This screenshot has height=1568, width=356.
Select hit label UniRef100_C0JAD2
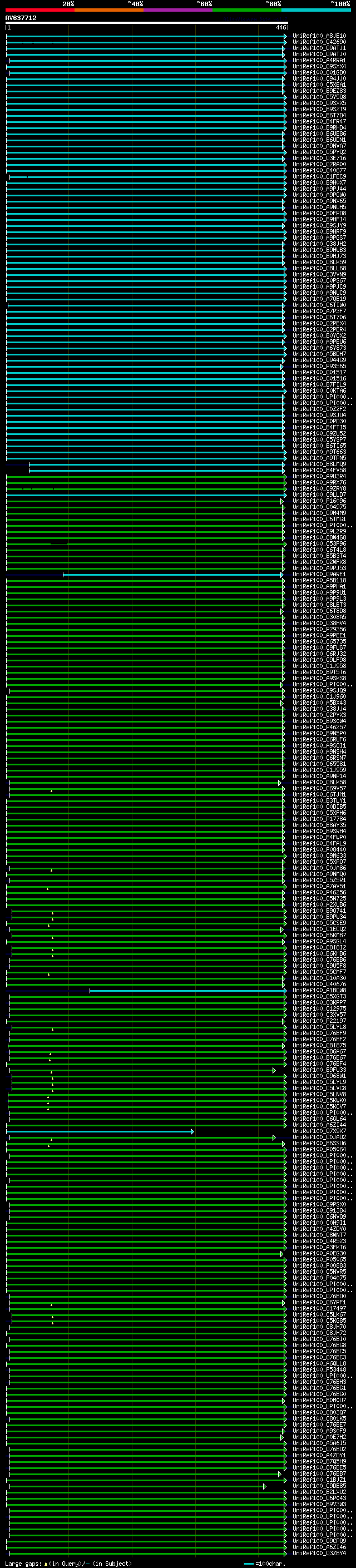pyautogui.click(x=319, y=1137)
